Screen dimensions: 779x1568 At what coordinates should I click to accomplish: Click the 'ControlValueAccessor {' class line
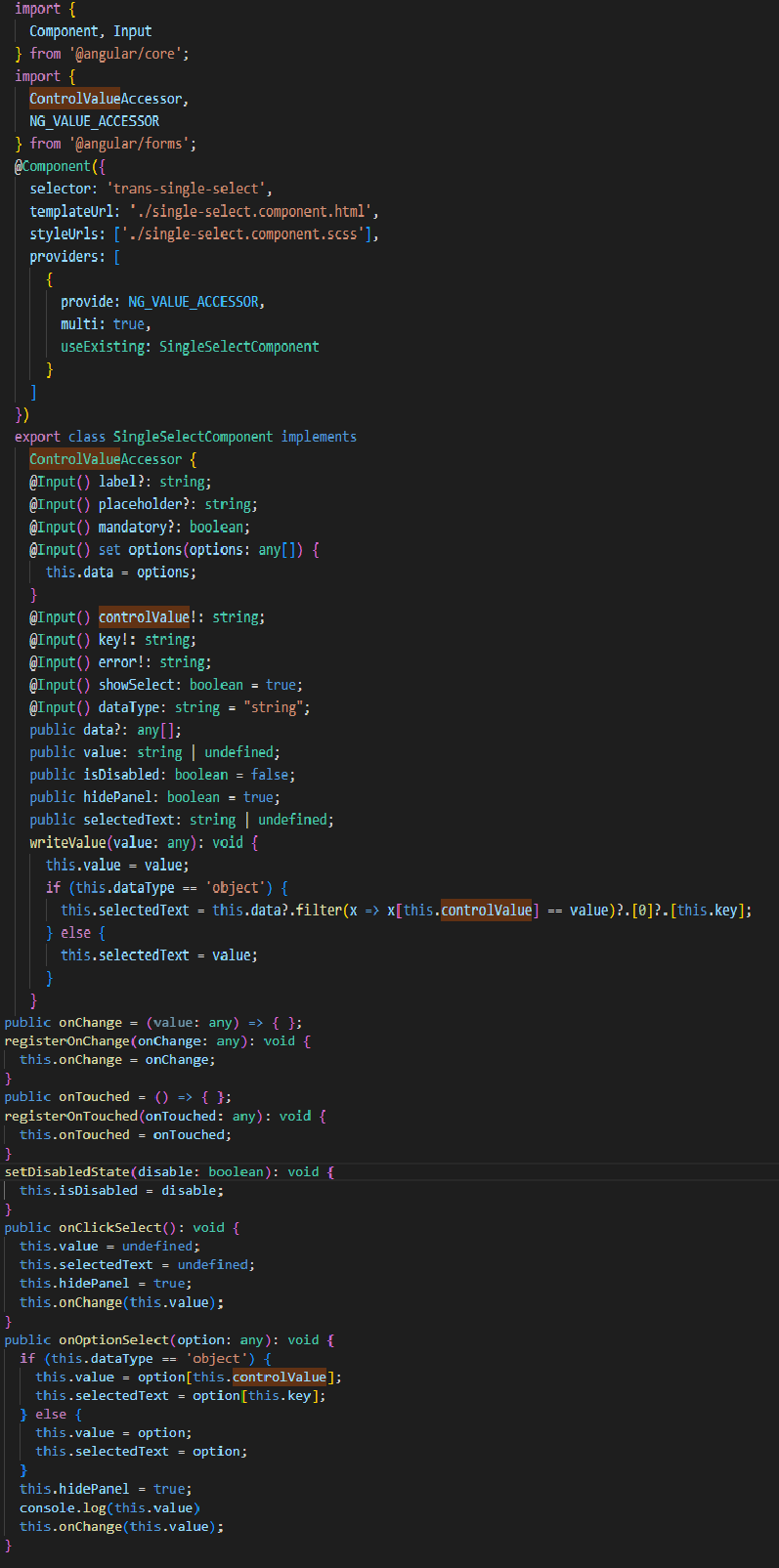click(112, 458)
